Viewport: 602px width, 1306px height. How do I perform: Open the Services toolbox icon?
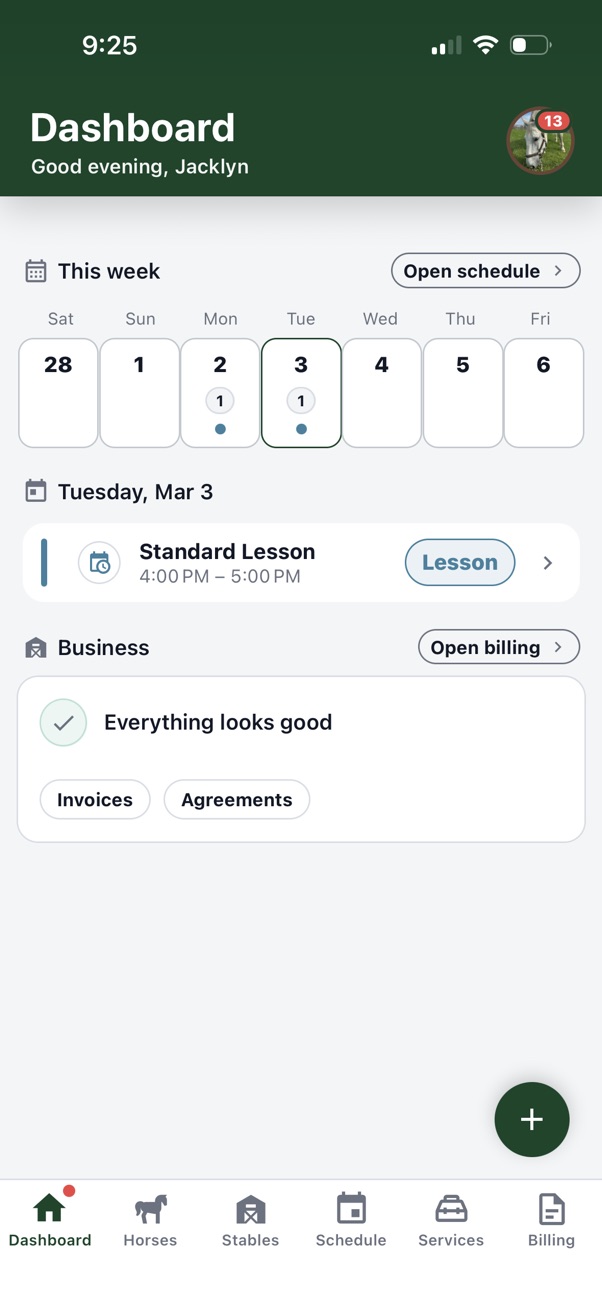pos(451,1210)
